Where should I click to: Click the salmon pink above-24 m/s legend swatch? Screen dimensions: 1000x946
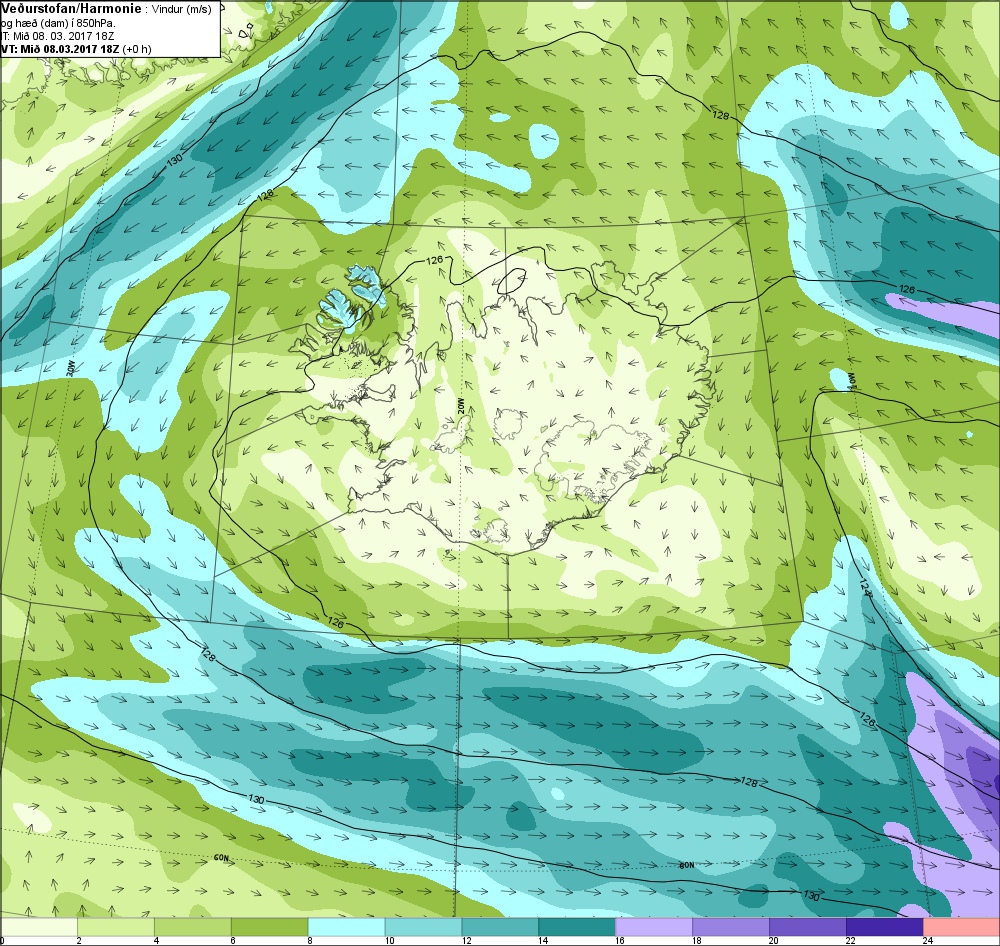click(962, 926)
